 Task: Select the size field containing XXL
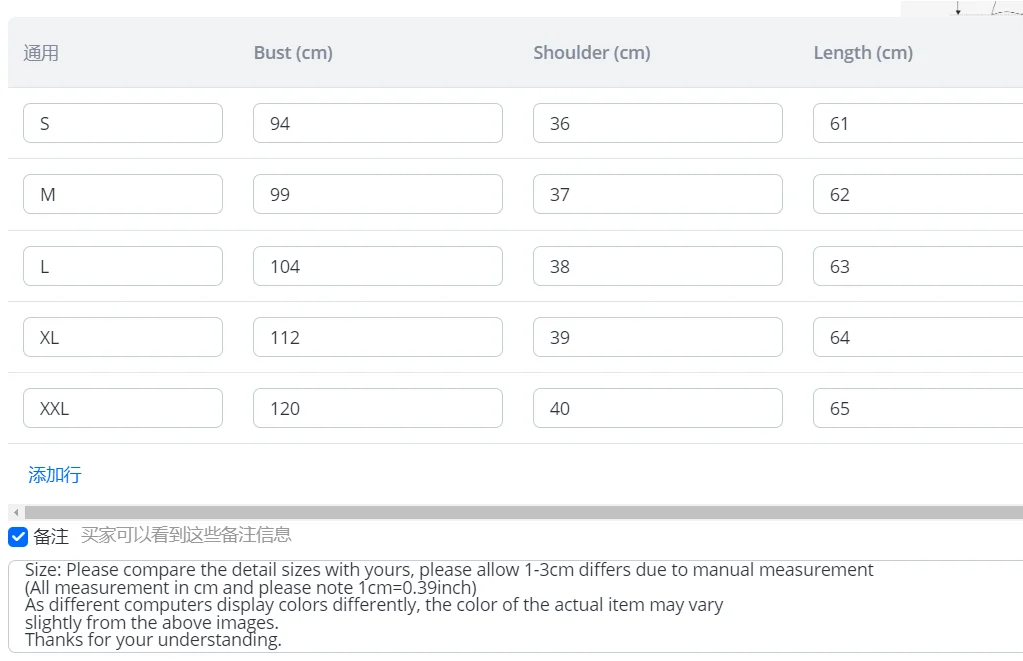click(123, 408)
